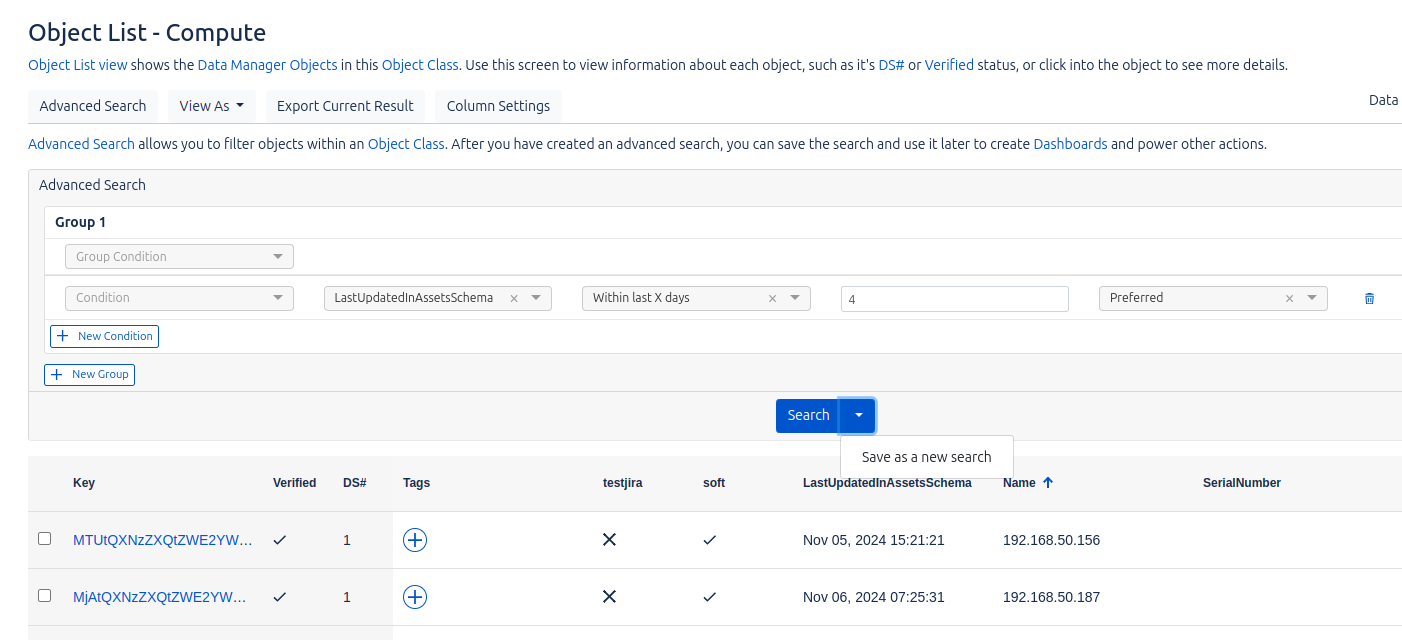This screenshot has width=1402, height=640.
Task: Delete the condition with trash icon
Action: point(1369,298)
